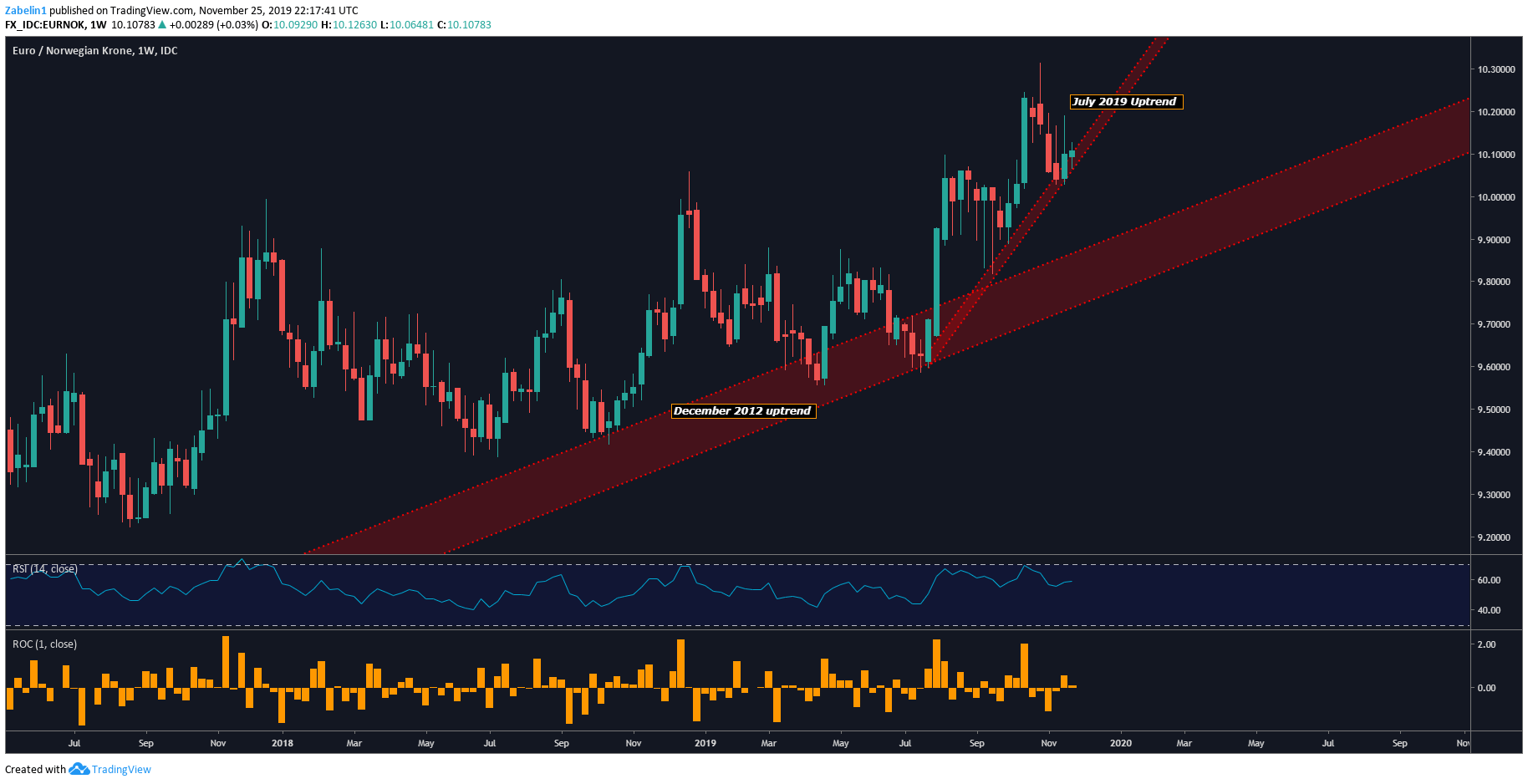
Task: Click the 2020 time axis label
Action: 1121,743
